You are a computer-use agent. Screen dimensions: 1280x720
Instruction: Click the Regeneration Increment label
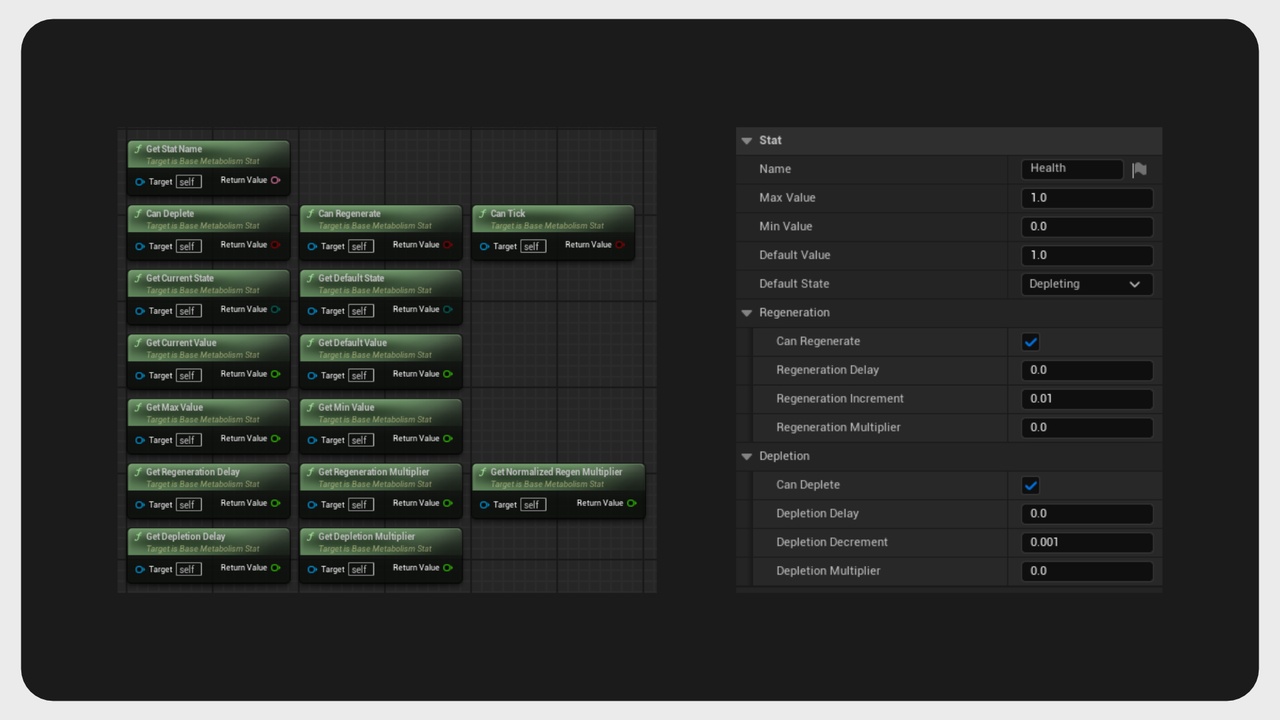pos(840,399)
